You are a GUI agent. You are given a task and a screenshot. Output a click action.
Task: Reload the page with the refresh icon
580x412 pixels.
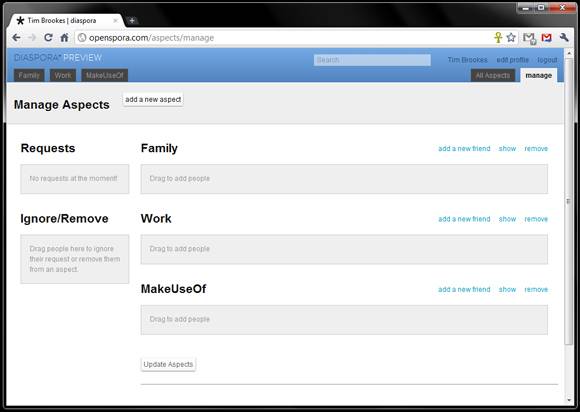point(48,38)
